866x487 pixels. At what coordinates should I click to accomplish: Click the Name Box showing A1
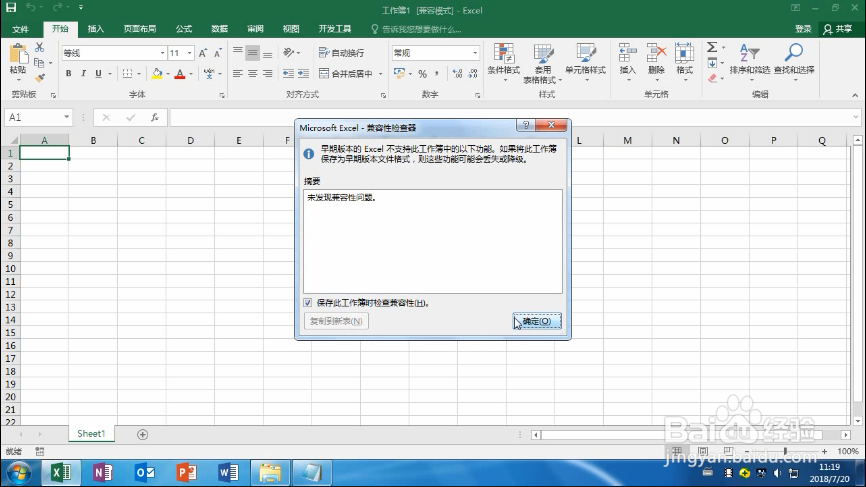(x=39, y=117)
